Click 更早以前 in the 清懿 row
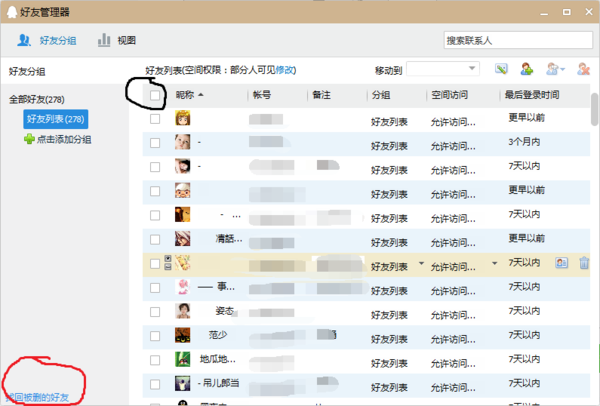 coord(526,238)
